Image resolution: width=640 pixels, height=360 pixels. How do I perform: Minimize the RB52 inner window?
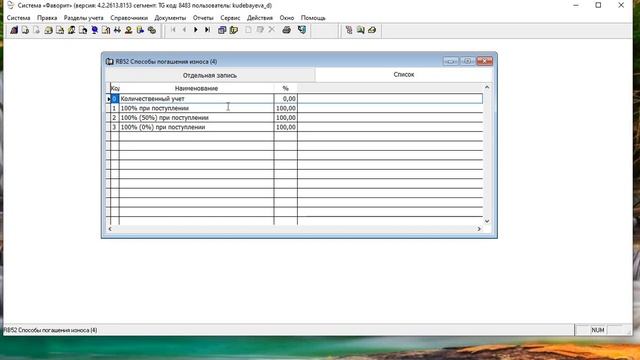tap(451, 61)
